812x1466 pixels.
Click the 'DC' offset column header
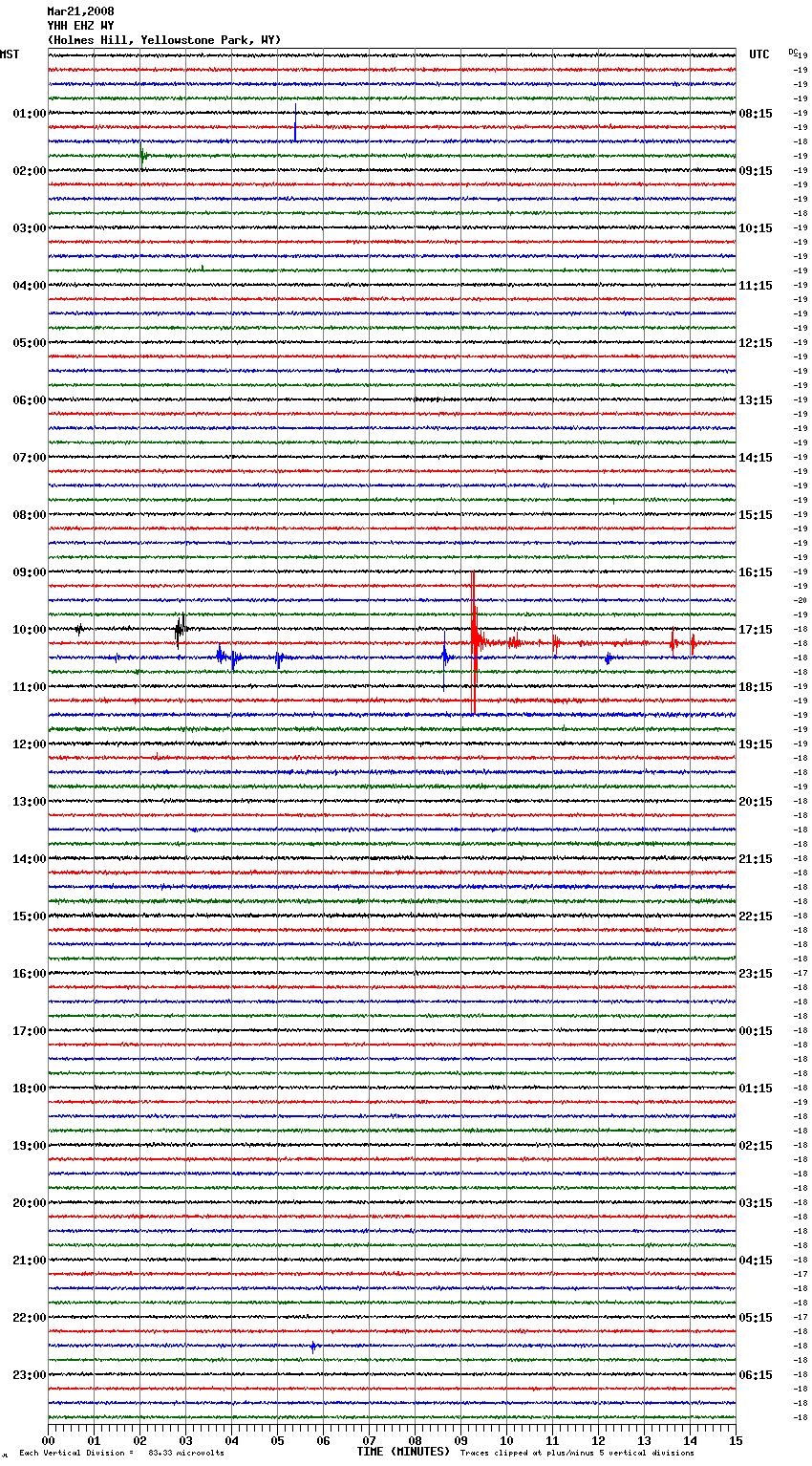click(793, 52)
